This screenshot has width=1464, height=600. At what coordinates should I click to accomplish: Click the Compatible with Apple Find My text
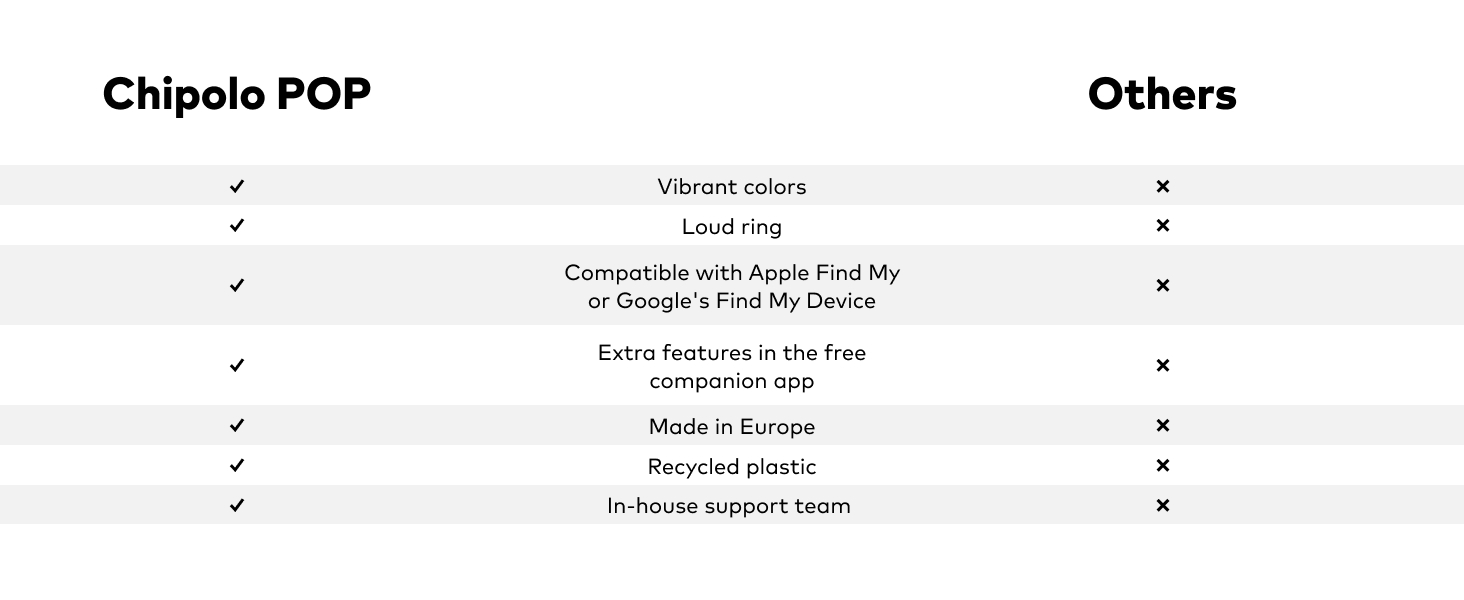pos(732,273)
